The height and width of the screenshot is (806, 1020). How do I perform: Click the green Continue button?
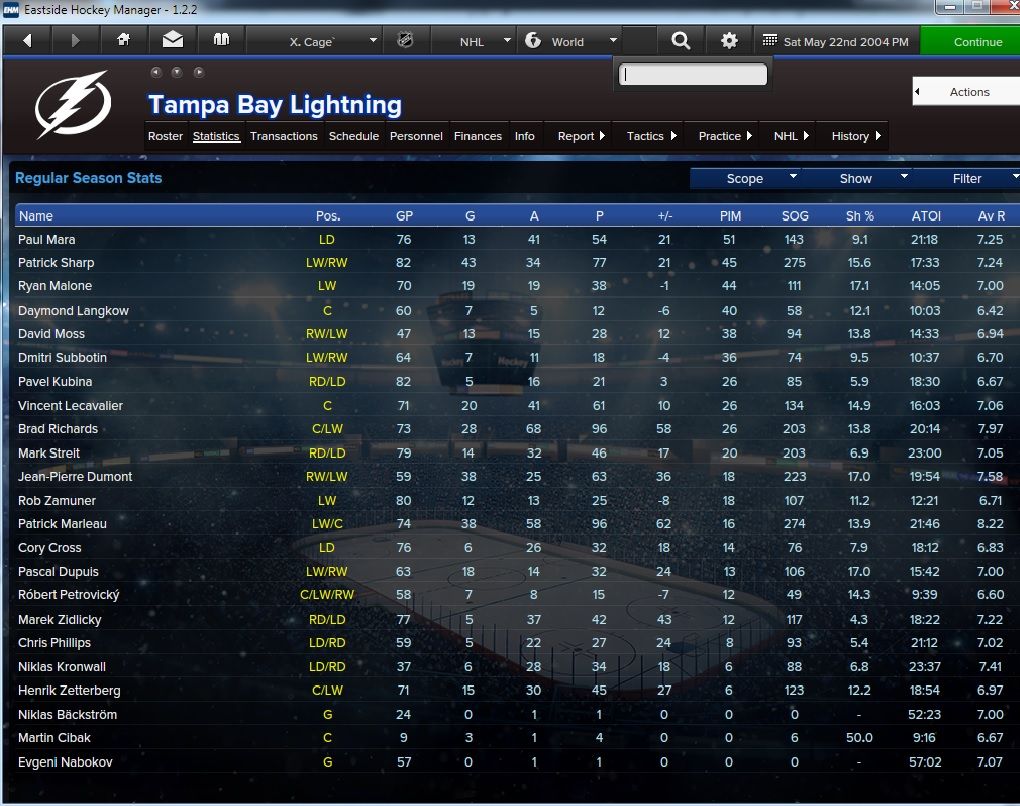click(x=971, y=41)
